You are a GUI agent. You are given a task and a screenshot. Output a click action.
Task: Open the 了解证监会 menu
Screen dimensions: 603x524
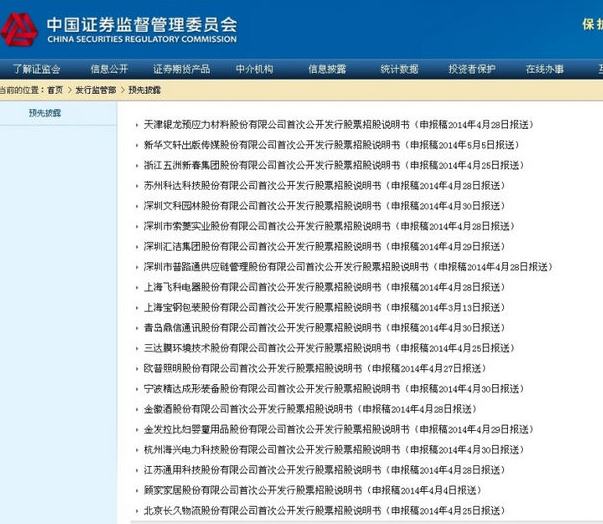click(x=37, y=69)
